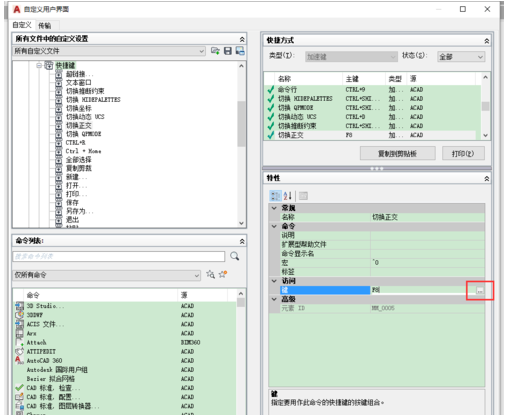Click the command list search input field

[119, 256]
